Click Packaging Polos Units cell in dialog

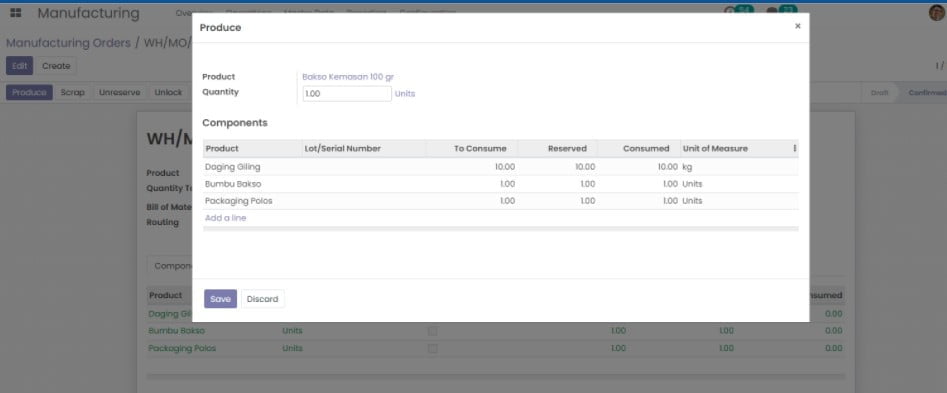[692, 200]
